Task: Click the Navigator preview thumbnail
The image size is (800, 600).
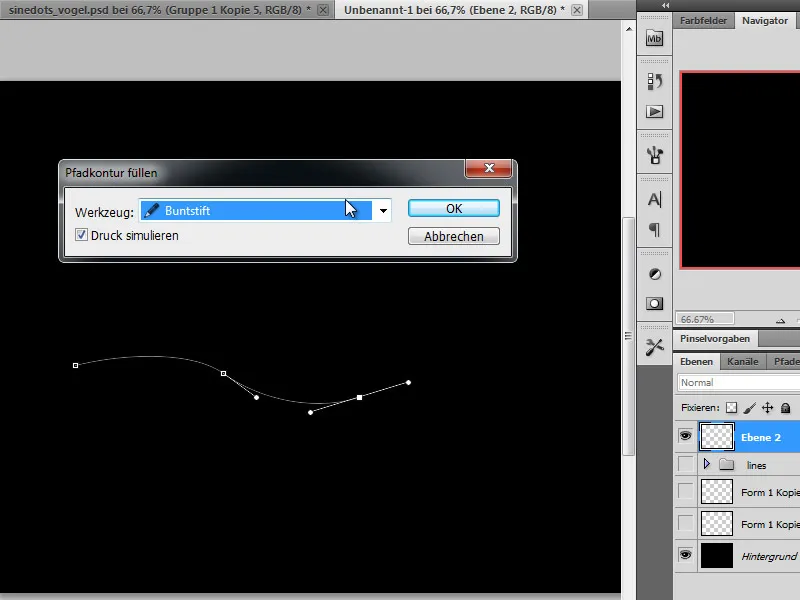Action: tap(740, 170)
